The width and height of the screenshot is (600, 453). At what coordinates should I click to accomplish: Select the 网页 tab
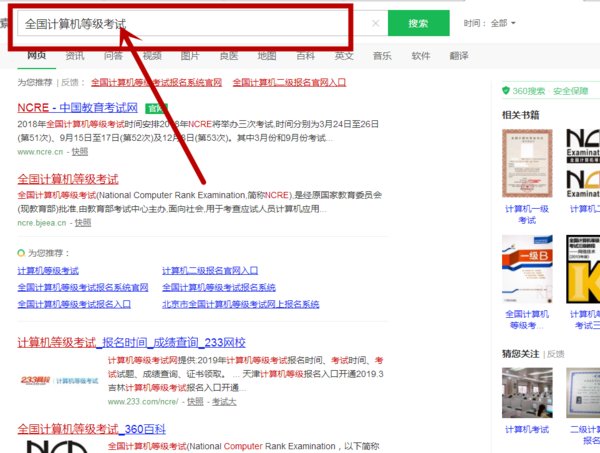[x=37, y=56]
